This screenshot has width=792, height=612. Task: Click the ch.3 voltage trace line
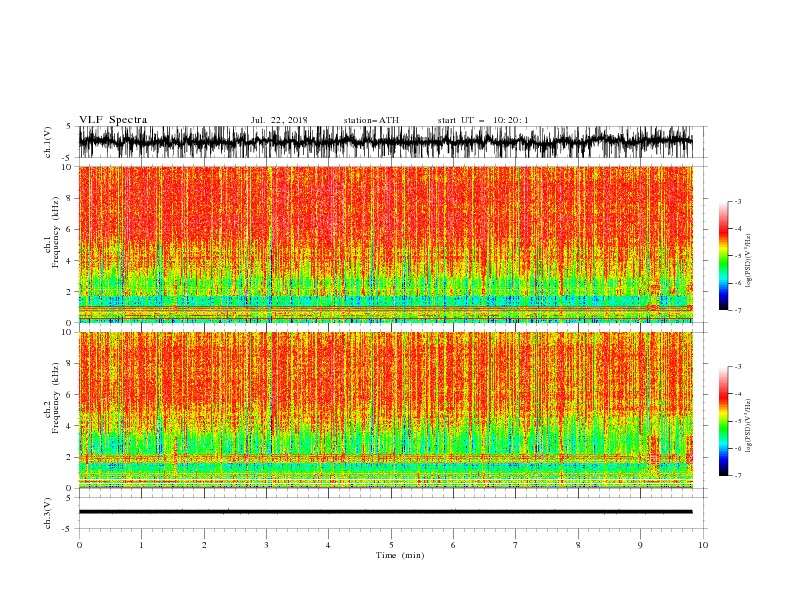(385, 512)
